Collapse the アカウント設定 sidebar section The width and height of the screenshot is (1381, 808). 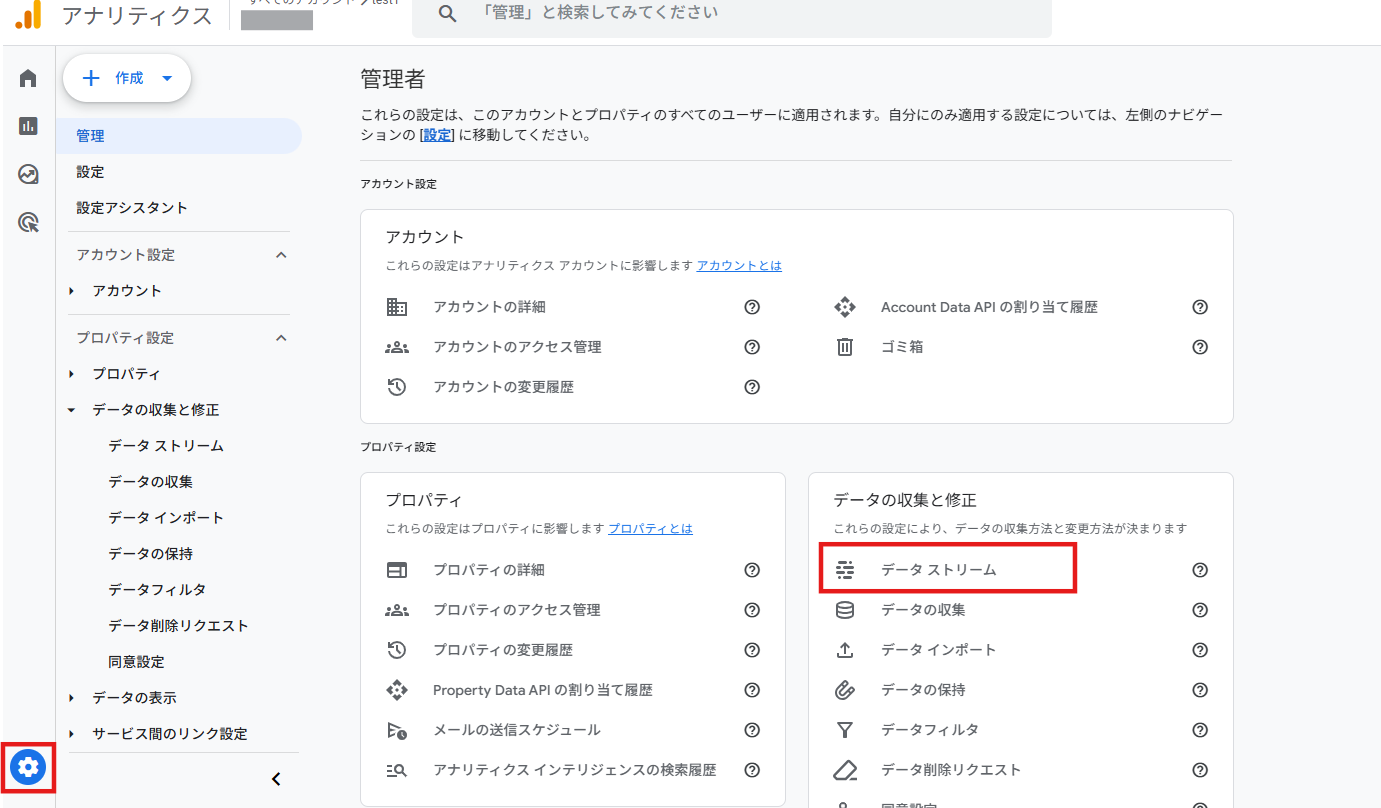click(x=281, y=255)
